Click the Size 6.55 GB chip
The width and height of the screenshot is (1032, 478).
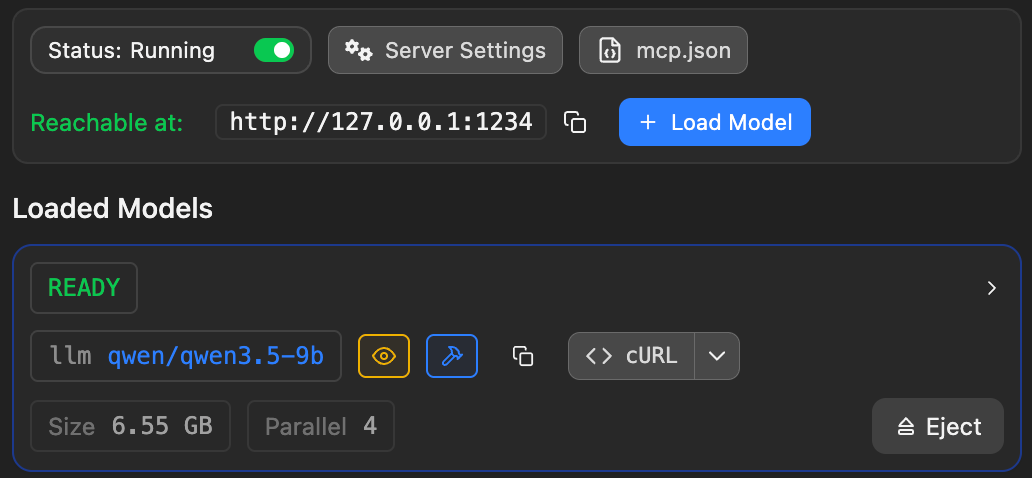(x=130, y=426)
